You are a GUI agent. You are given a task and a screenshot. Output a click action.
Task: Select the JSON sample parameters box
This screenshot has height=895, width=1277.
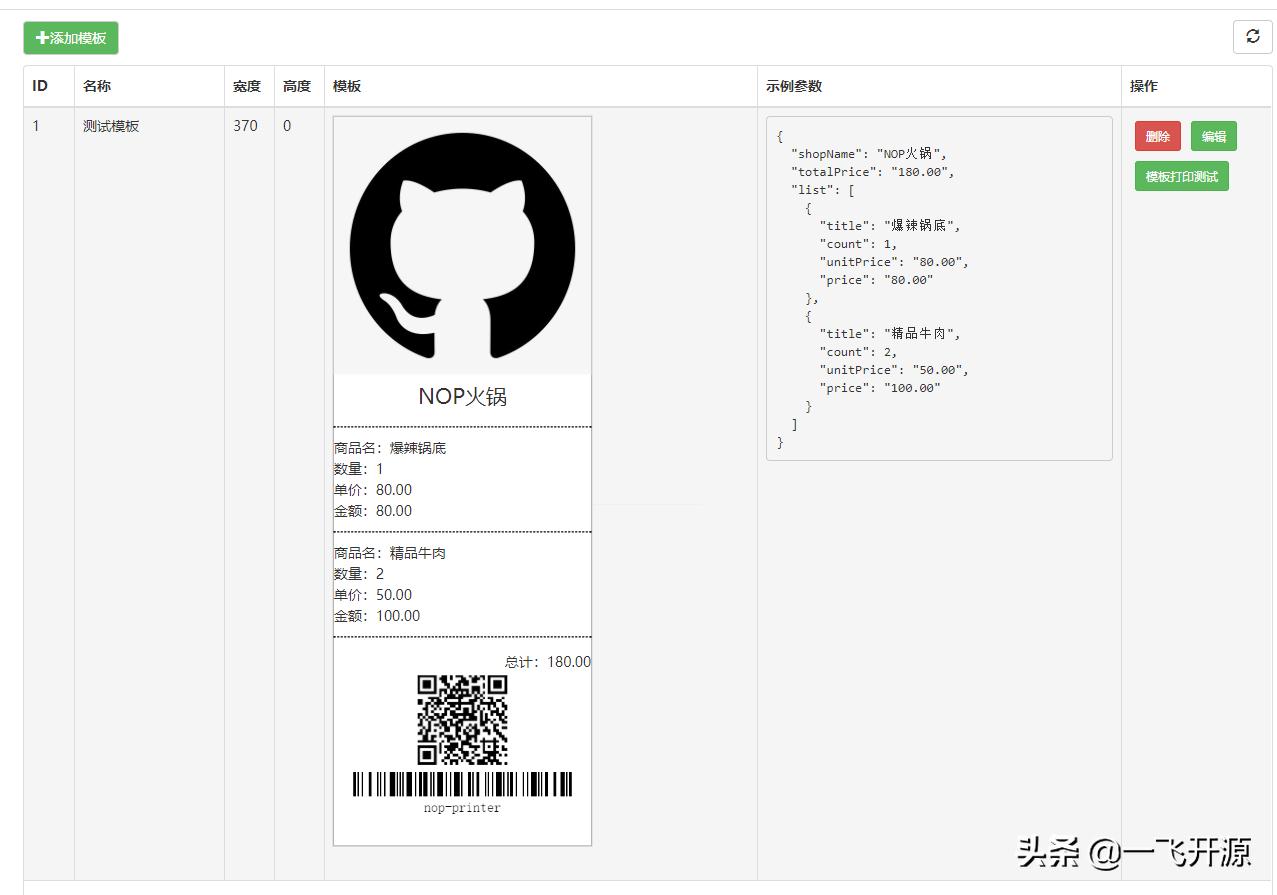pyautogui.click(x=938, y=288)
